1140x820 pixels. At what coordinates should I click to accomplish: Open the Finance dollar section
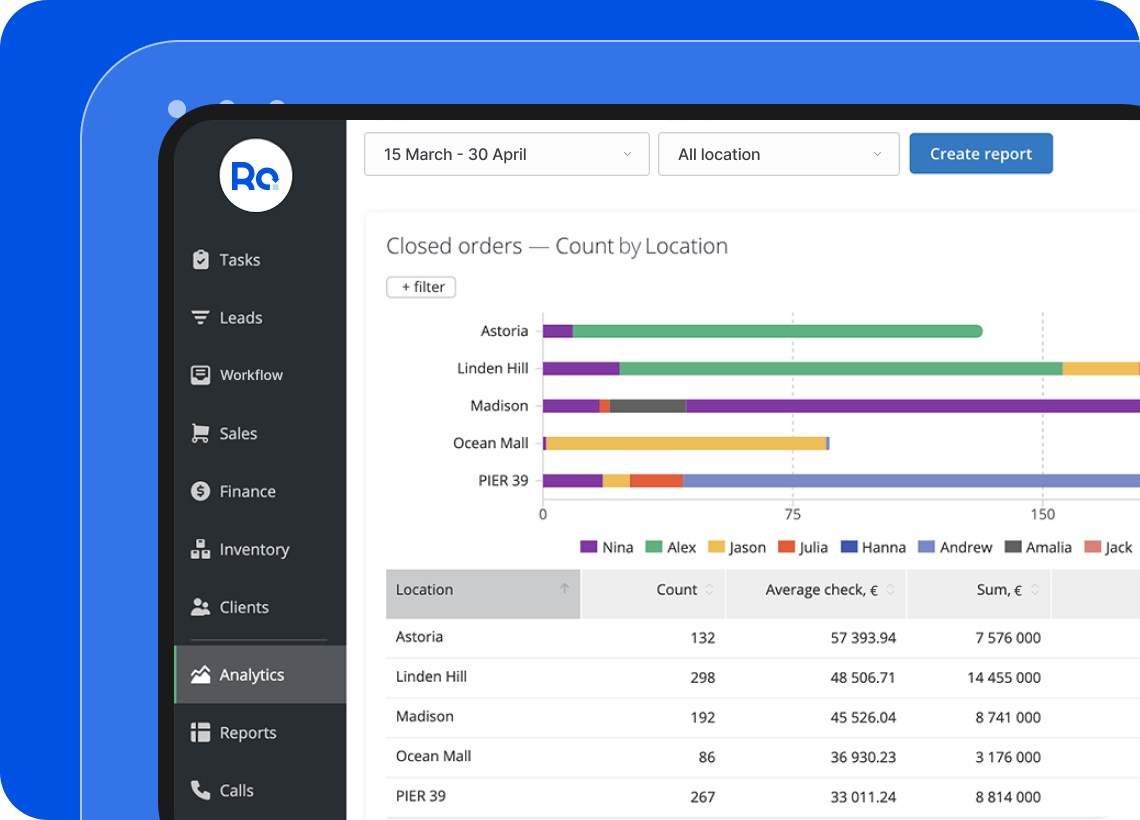[x=248, y=491]
